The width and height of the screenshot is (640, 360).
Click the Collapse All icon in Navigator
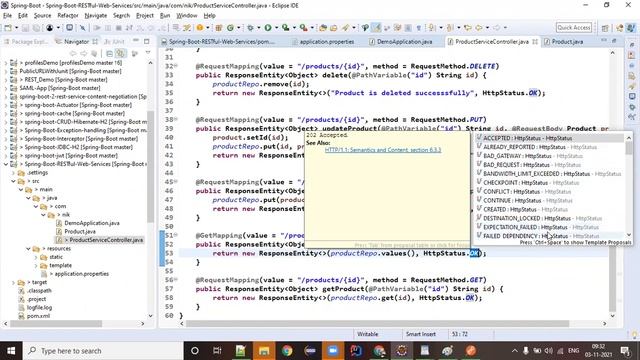point(109,53)
